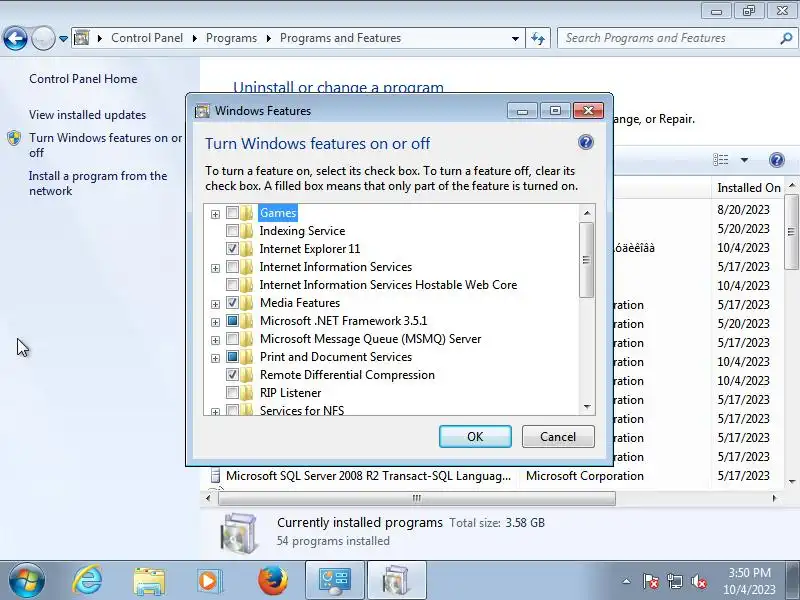
Task: Click the search magnifier icon
Action: pyautogui.click(x=786, y=38)
